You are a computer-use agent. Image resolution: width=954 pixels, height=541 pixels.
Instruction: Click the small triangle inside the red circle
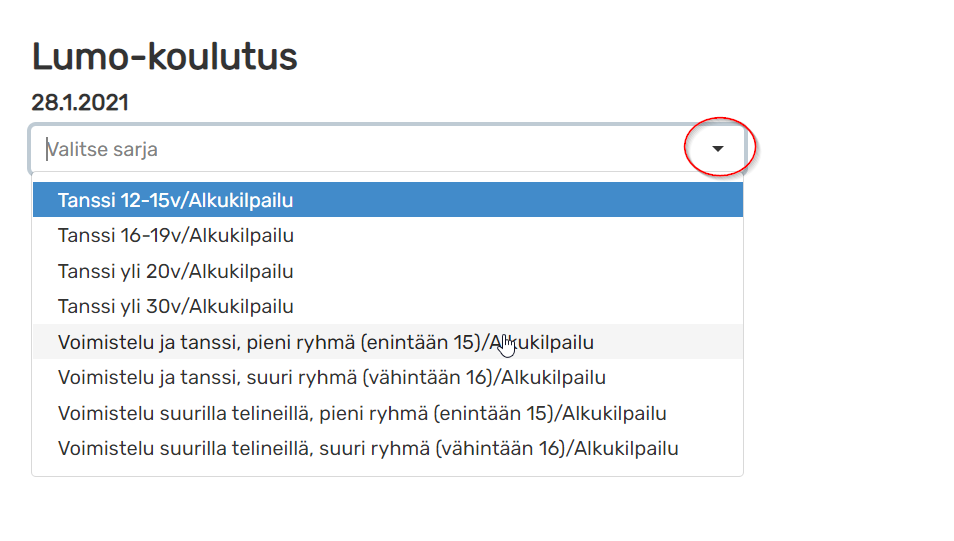tap(718, 148)
